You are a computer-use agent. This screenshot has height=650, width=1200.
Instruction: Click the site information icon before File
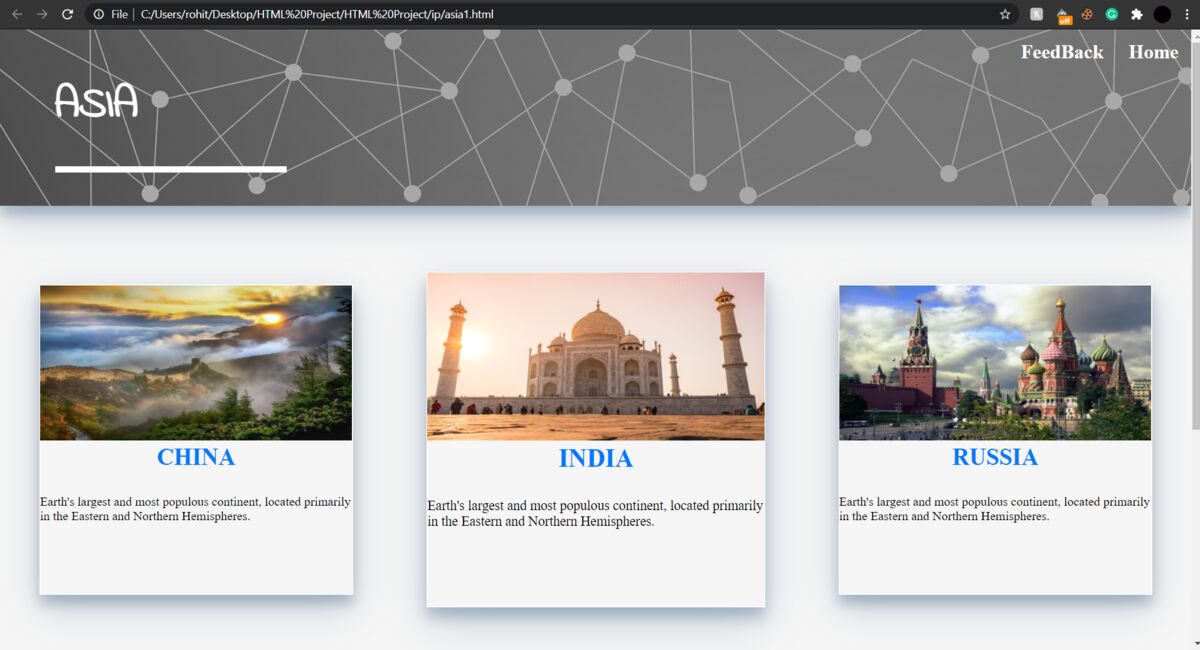click(99, 14)
